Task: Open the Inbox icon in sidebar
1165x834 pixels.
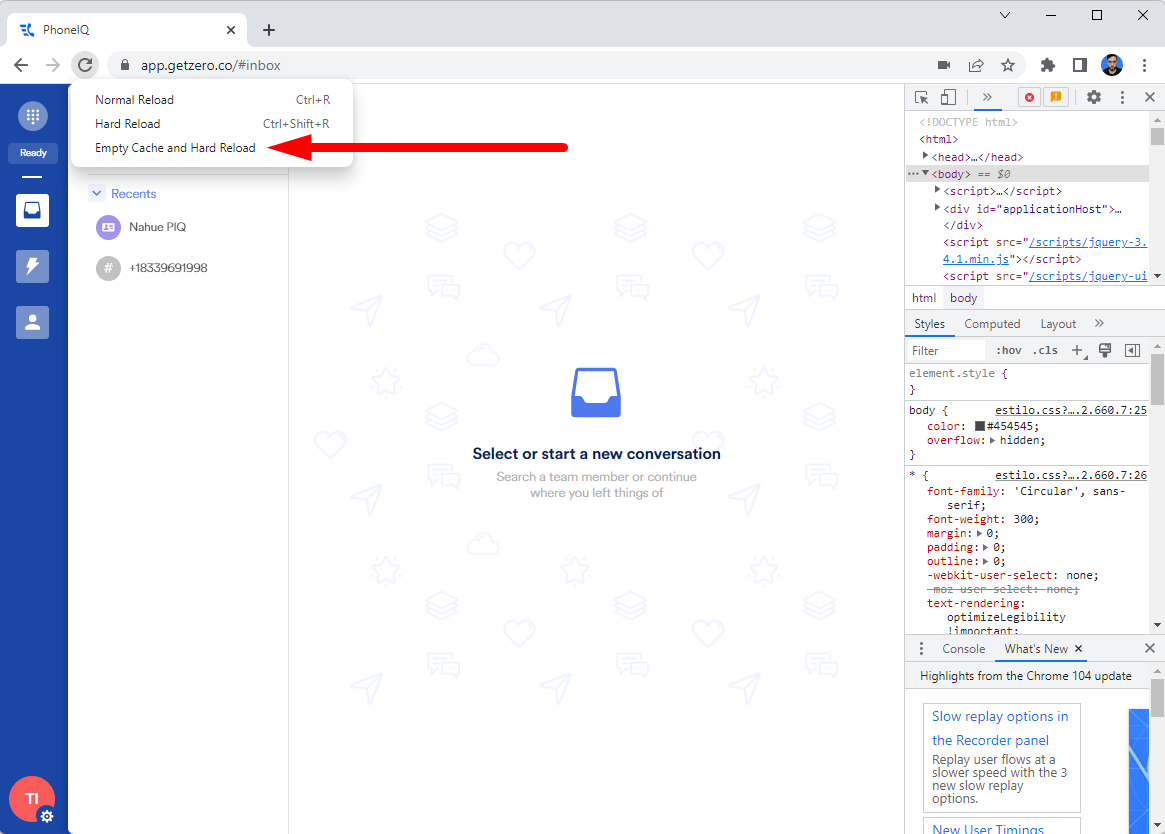Action: [x=33, y=210]
